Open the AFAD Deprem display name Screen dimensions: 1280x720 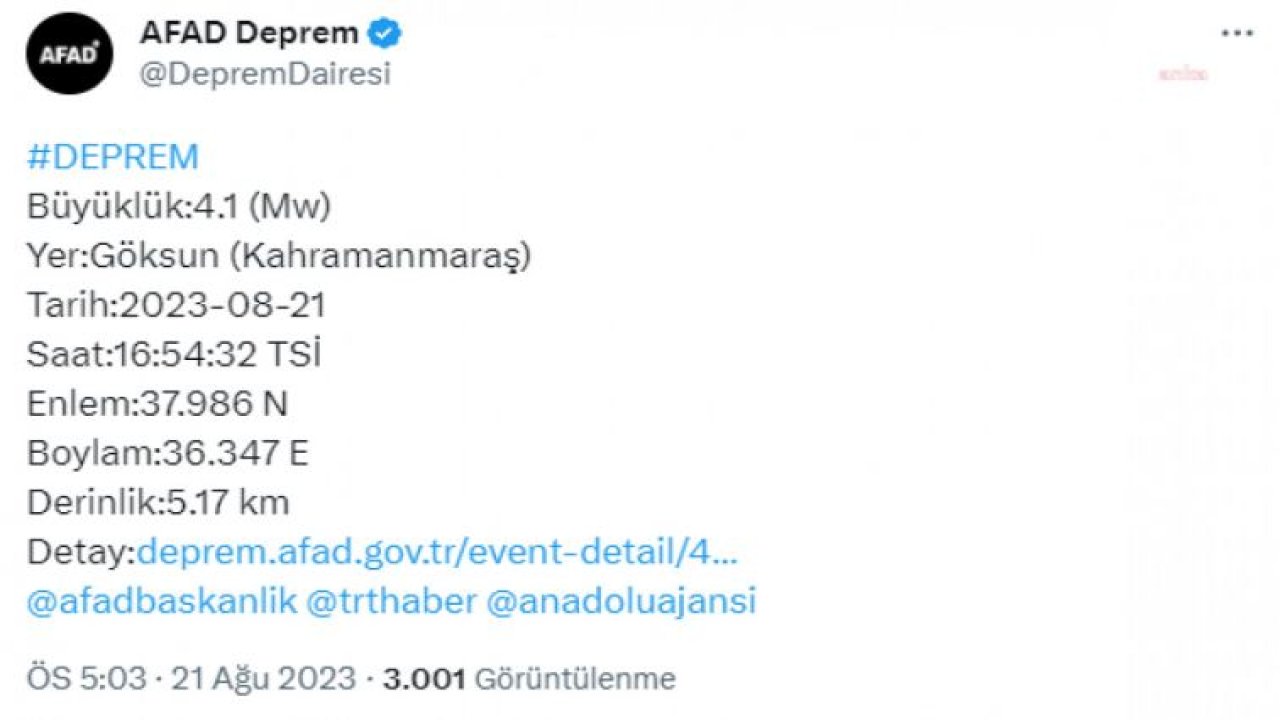(x=249, y=33)
